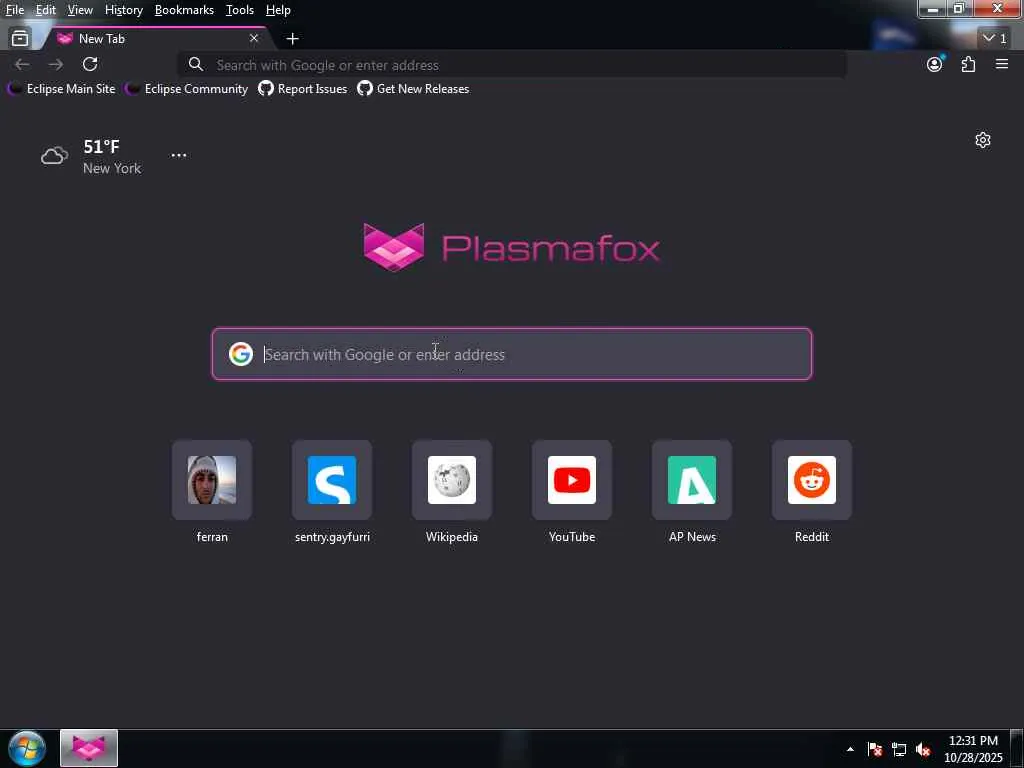This screenshot has height=768, width=1024.
Task: Click Plasmafox taskbar button
Action: point(89,748)
